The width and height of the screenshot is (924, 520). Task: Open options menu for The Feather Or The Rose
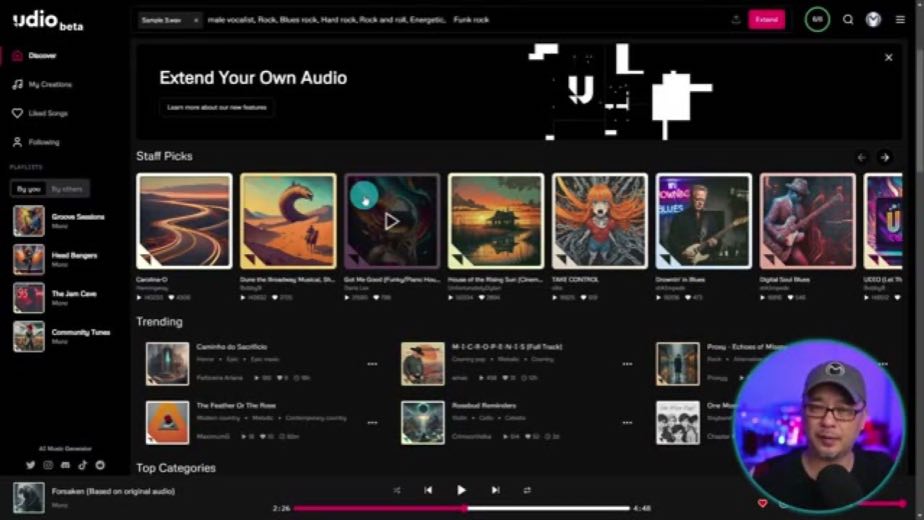(x=372, y=423)
